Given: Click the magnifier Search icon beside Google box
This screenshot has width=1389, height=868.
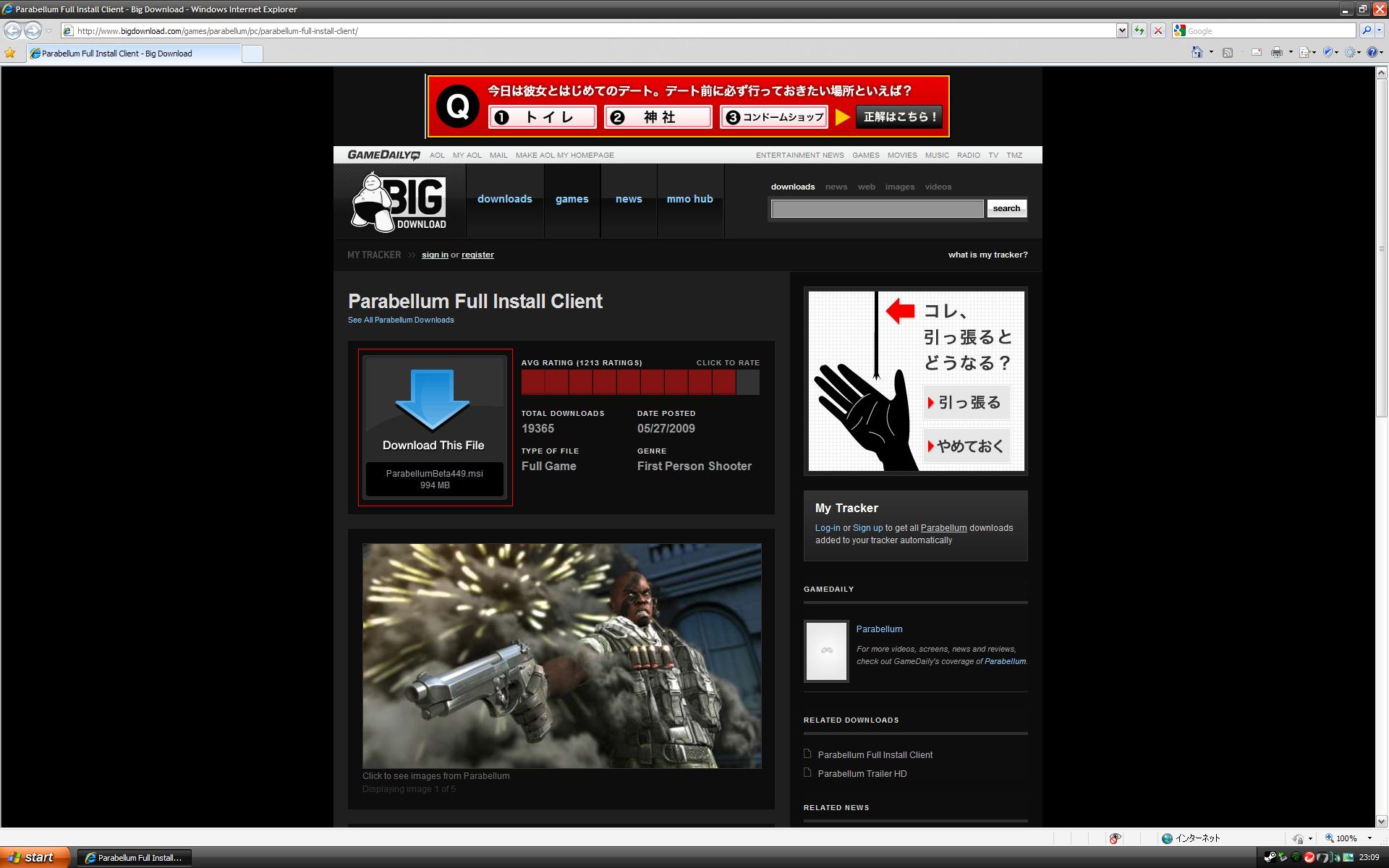Looking at the screenshot, I should (x=1366, y=30).
